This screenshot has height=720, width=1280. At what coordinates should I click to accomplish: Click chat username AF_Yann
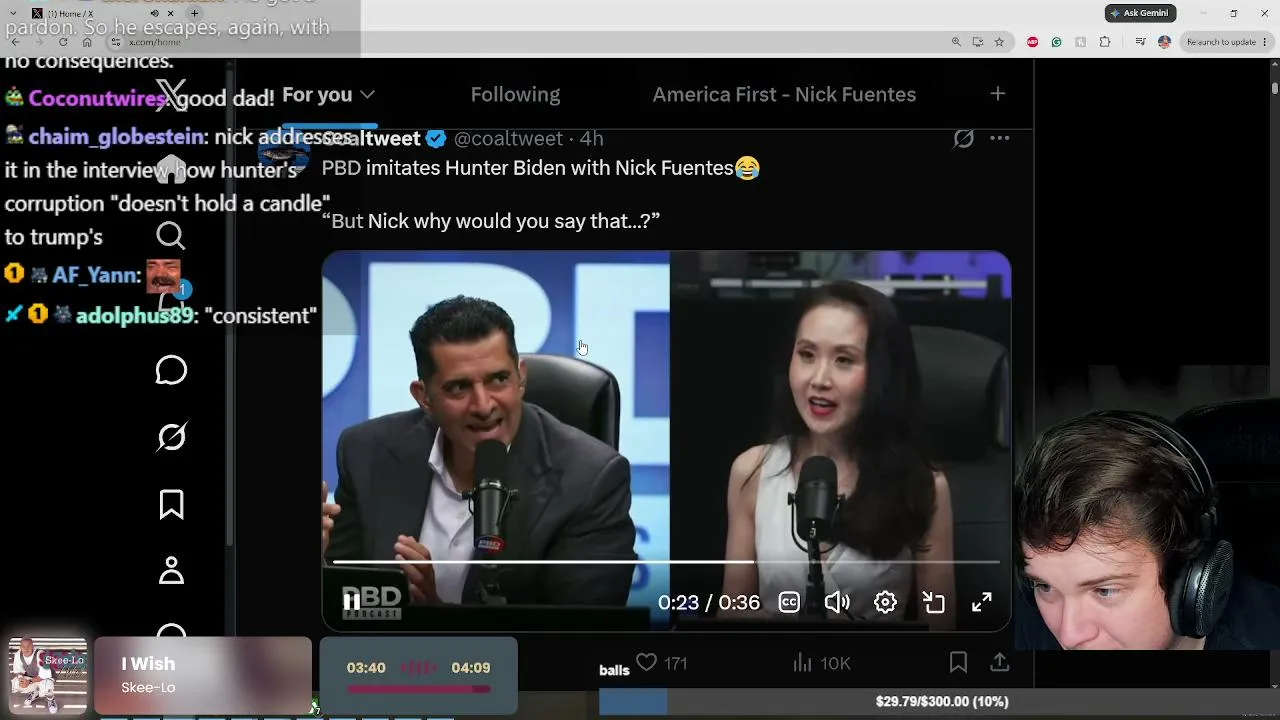click(96, 275)
